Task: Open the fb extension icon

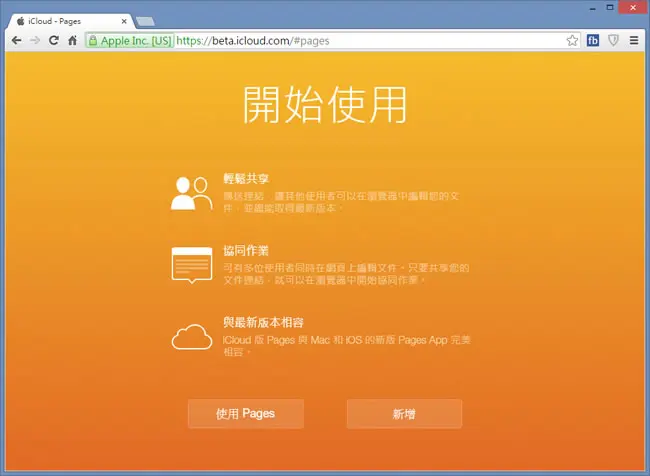Action: (x=593, y=40)
